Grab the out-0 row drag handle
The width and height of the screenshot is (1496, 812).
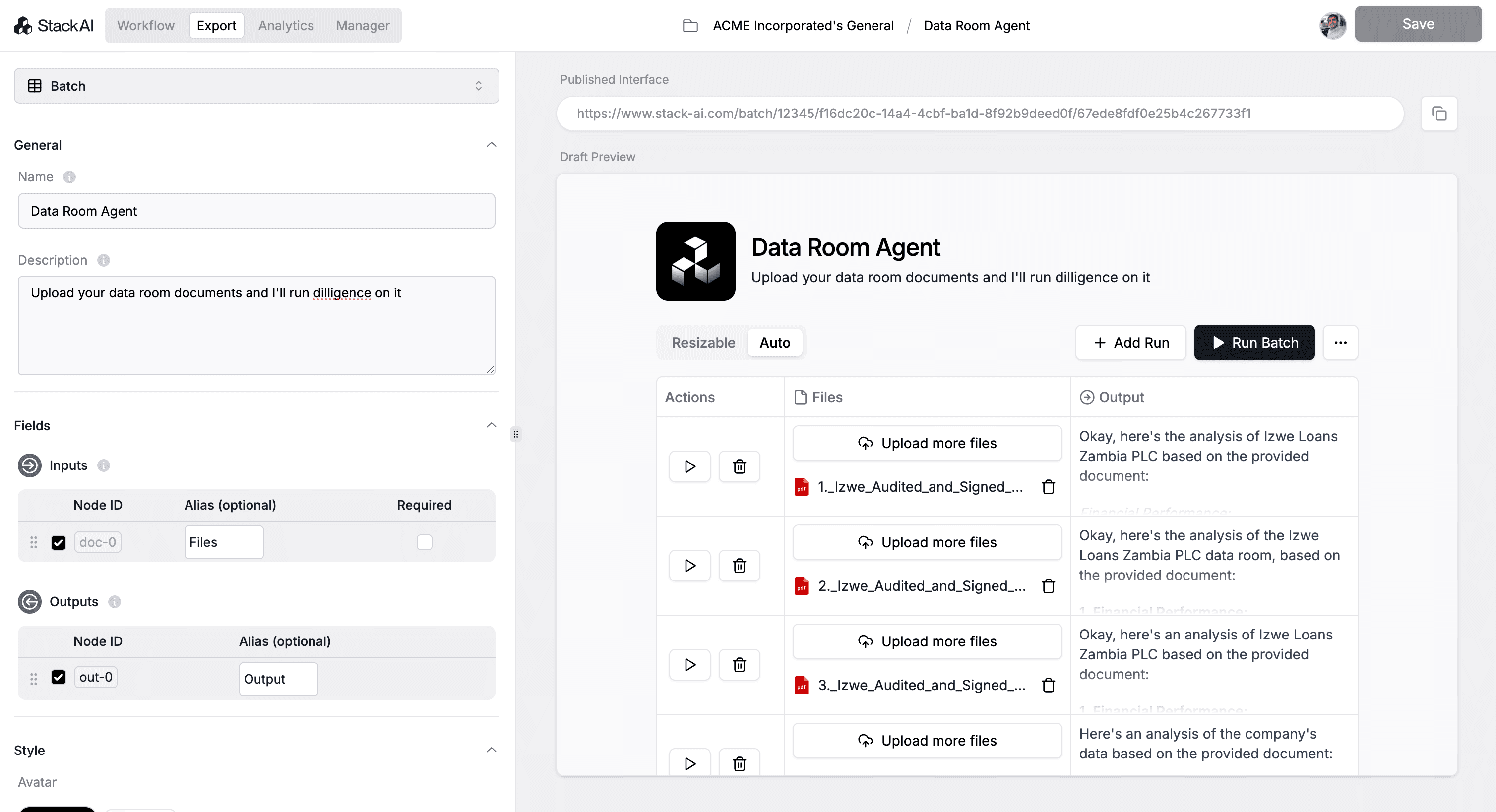click(34, 679)
